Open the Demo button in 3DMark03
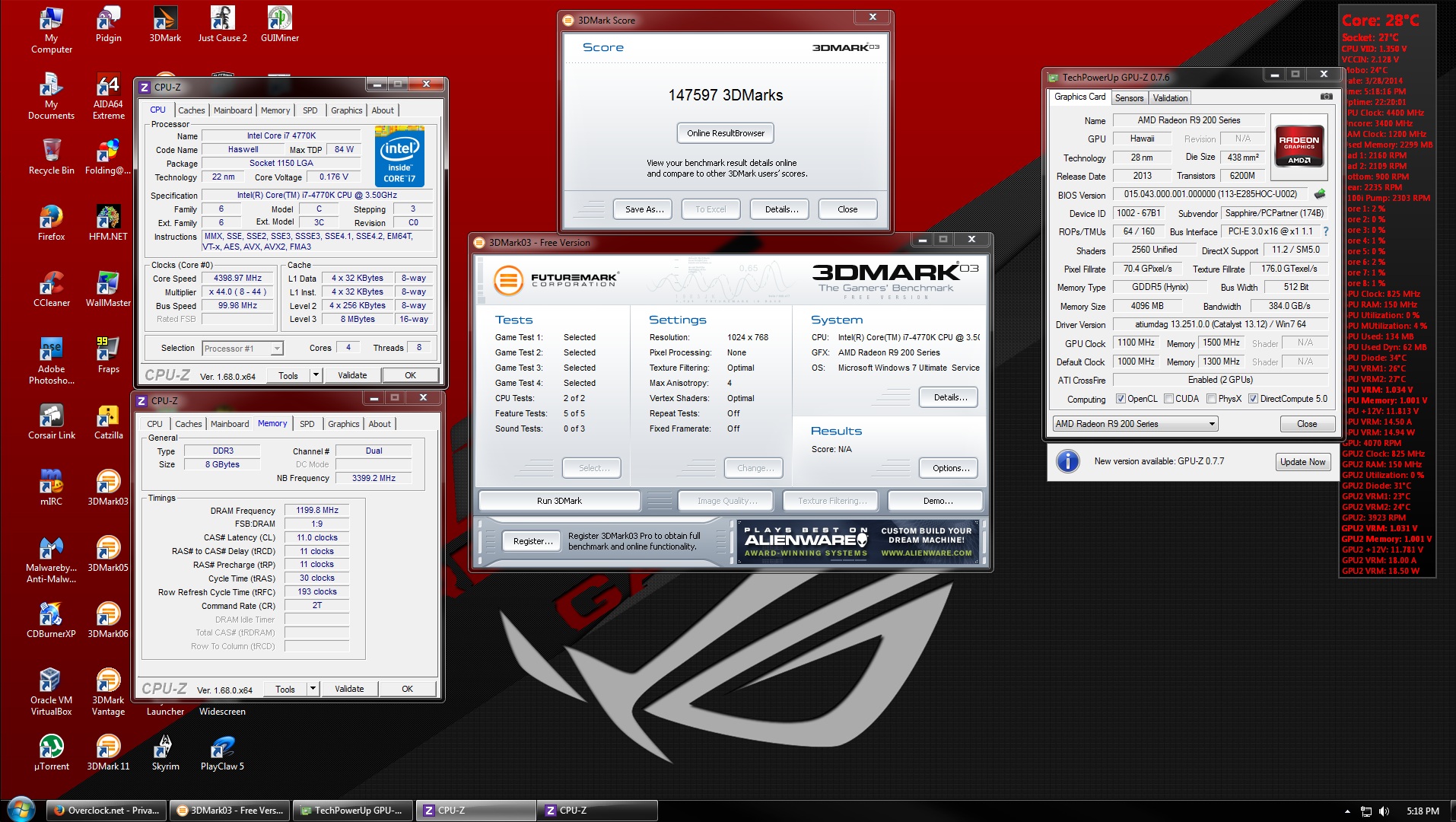This screenshot has height=822, width=1456. click(937, 501)
